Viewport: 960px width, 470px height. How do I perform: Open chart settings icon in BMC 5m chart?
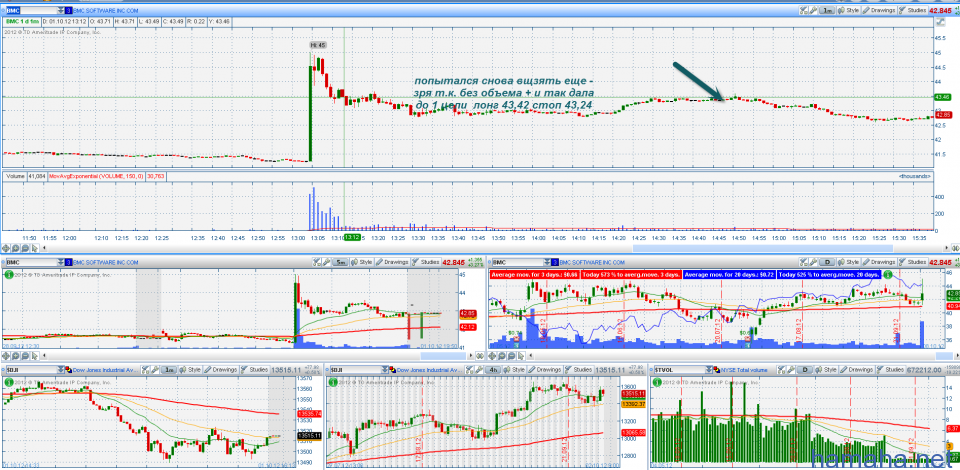coord(317,262)
